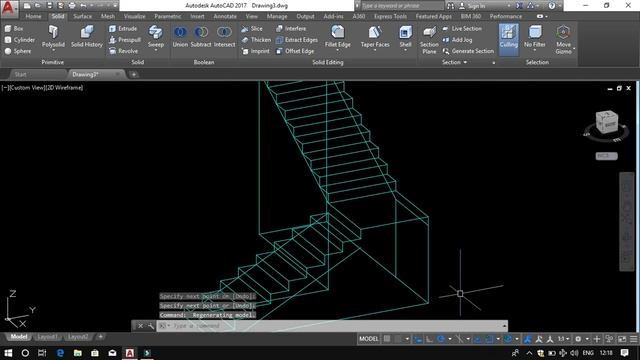Switch to the Visualize ribbon tab
The width and height of the screenshot is (640, 360).
coord(134,16)
